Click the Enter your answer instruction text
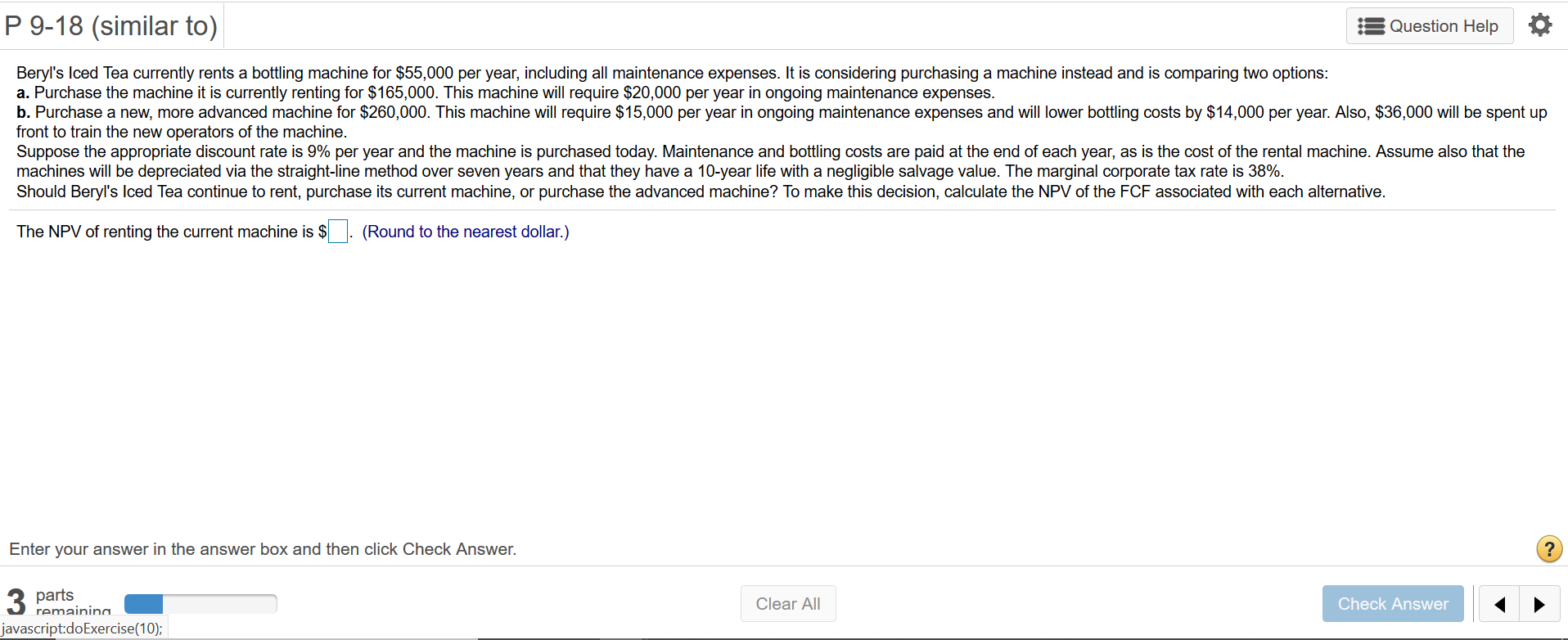 pos(263,549)
